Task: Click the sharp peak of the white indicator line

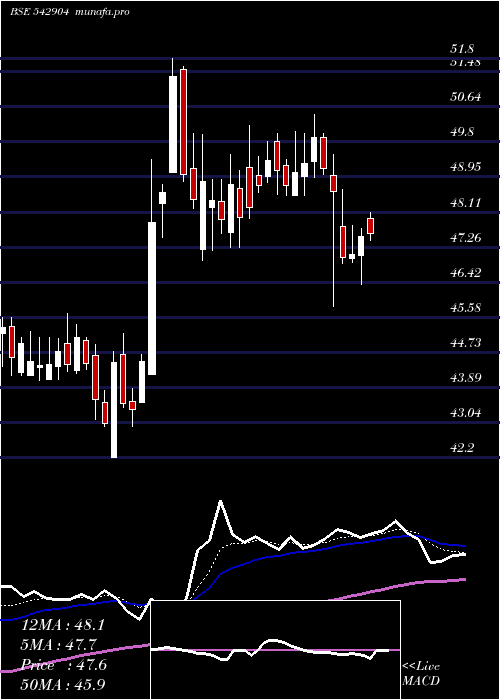Action: (221, 502)
